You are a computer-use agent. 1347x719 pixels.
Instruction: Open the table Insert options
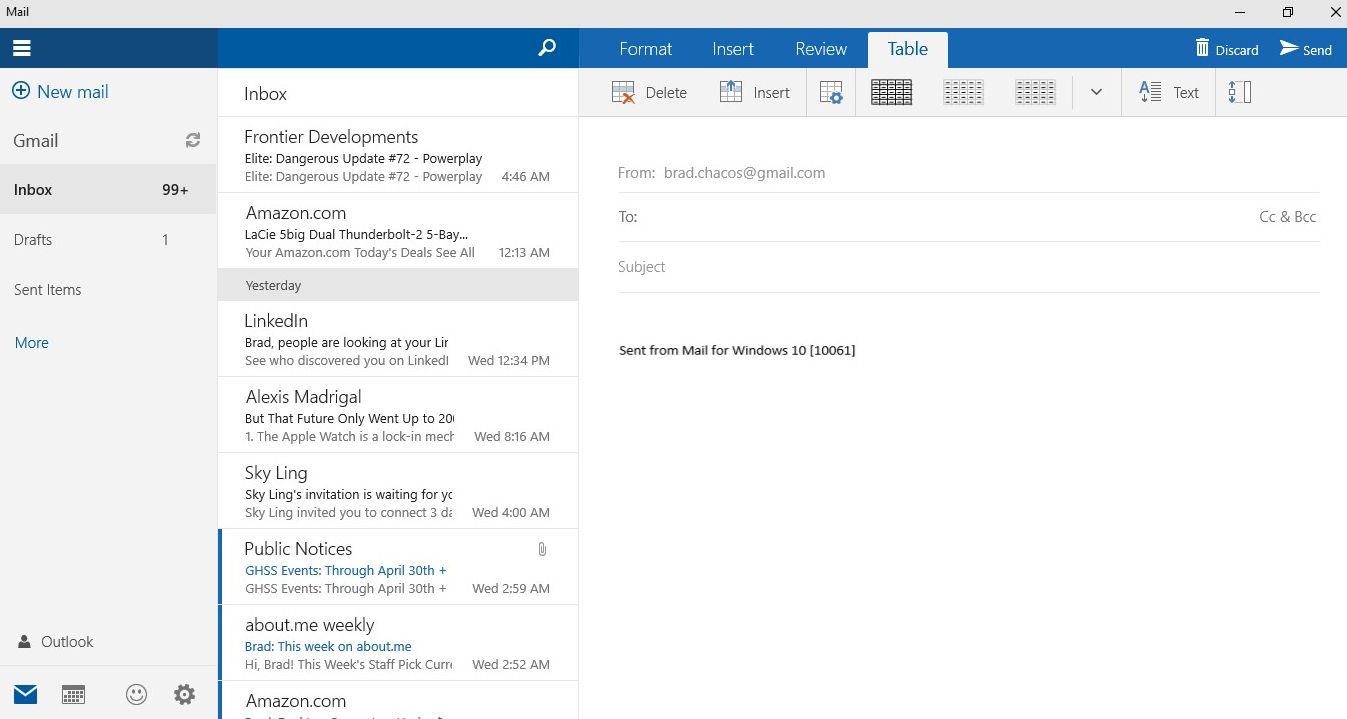click(755, 93)
